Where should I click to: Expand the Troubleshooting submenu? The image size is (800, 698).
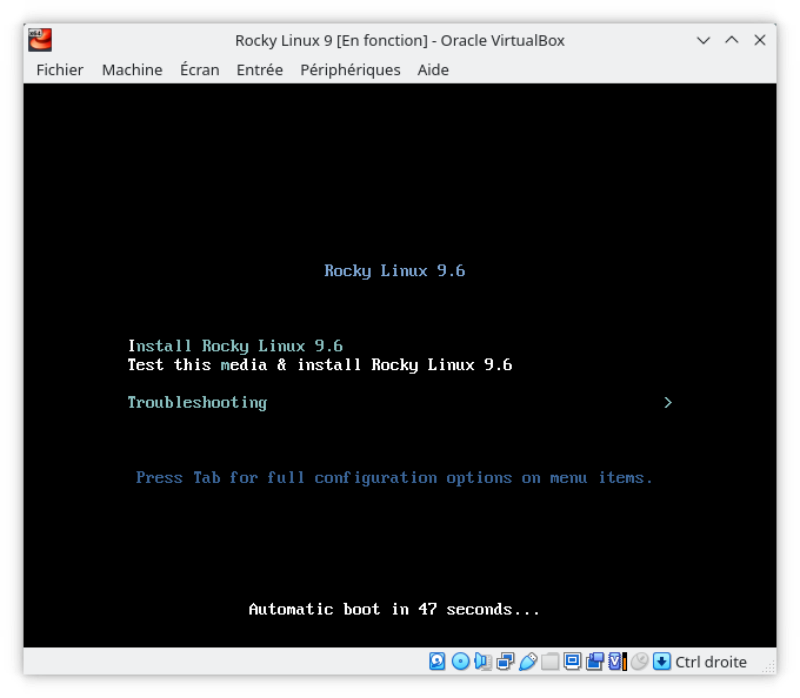(x=196, y=403)
